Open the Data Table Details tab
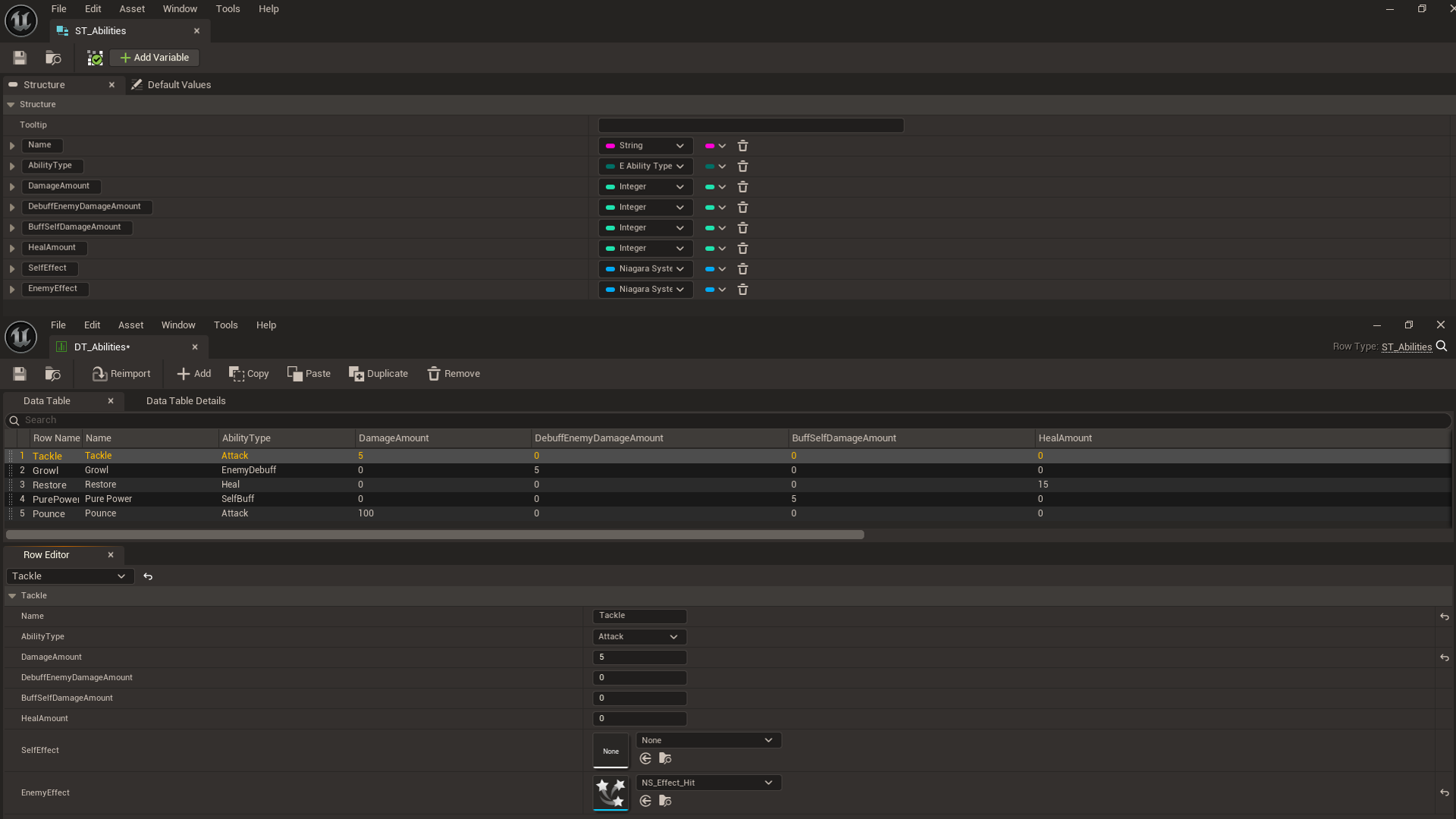This screenshot has height=819, width=1456. tap(186, 401)
